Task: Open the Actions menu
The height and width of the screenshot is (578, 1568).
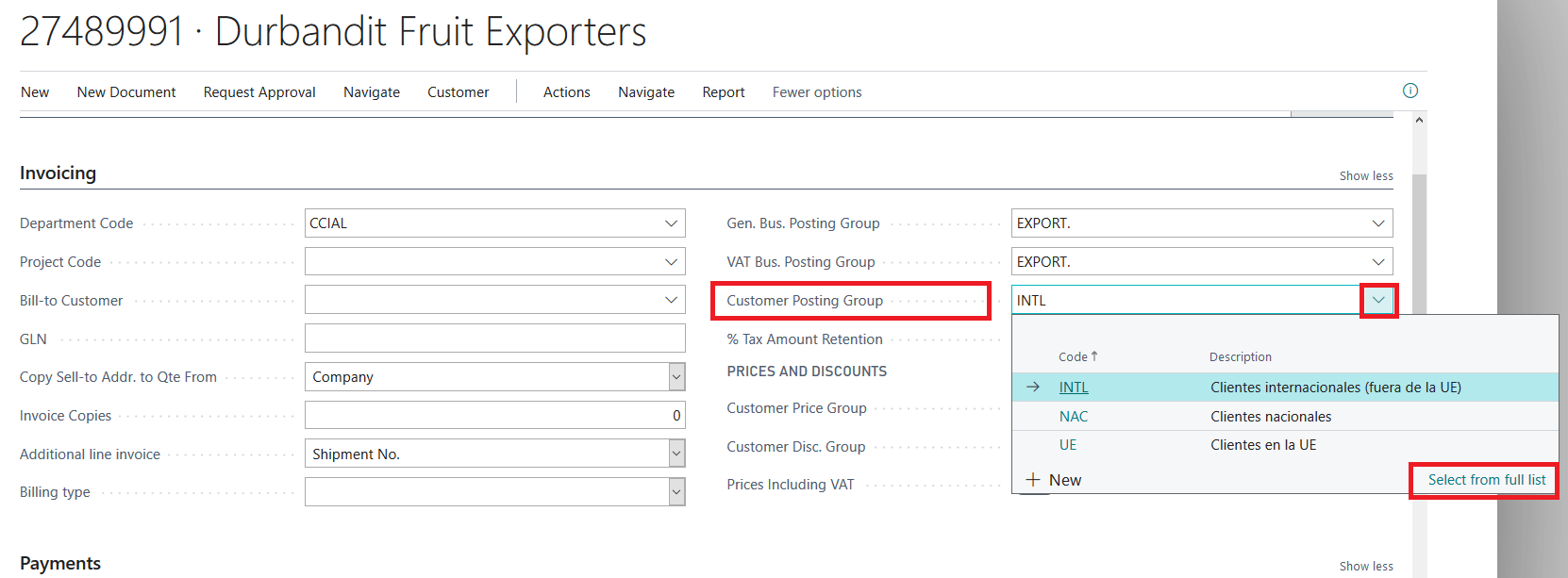Action: coord(567,92)
